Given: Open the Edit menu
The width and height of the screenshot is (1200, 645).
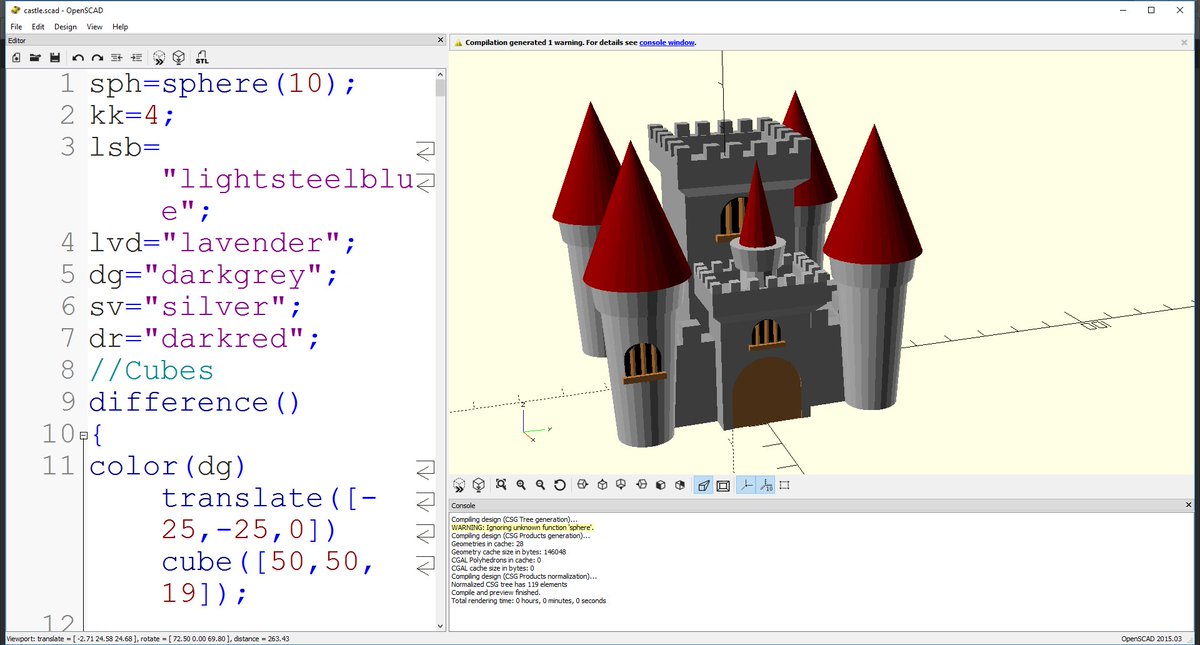Looking at the screenshot, I should pos(38,26).
